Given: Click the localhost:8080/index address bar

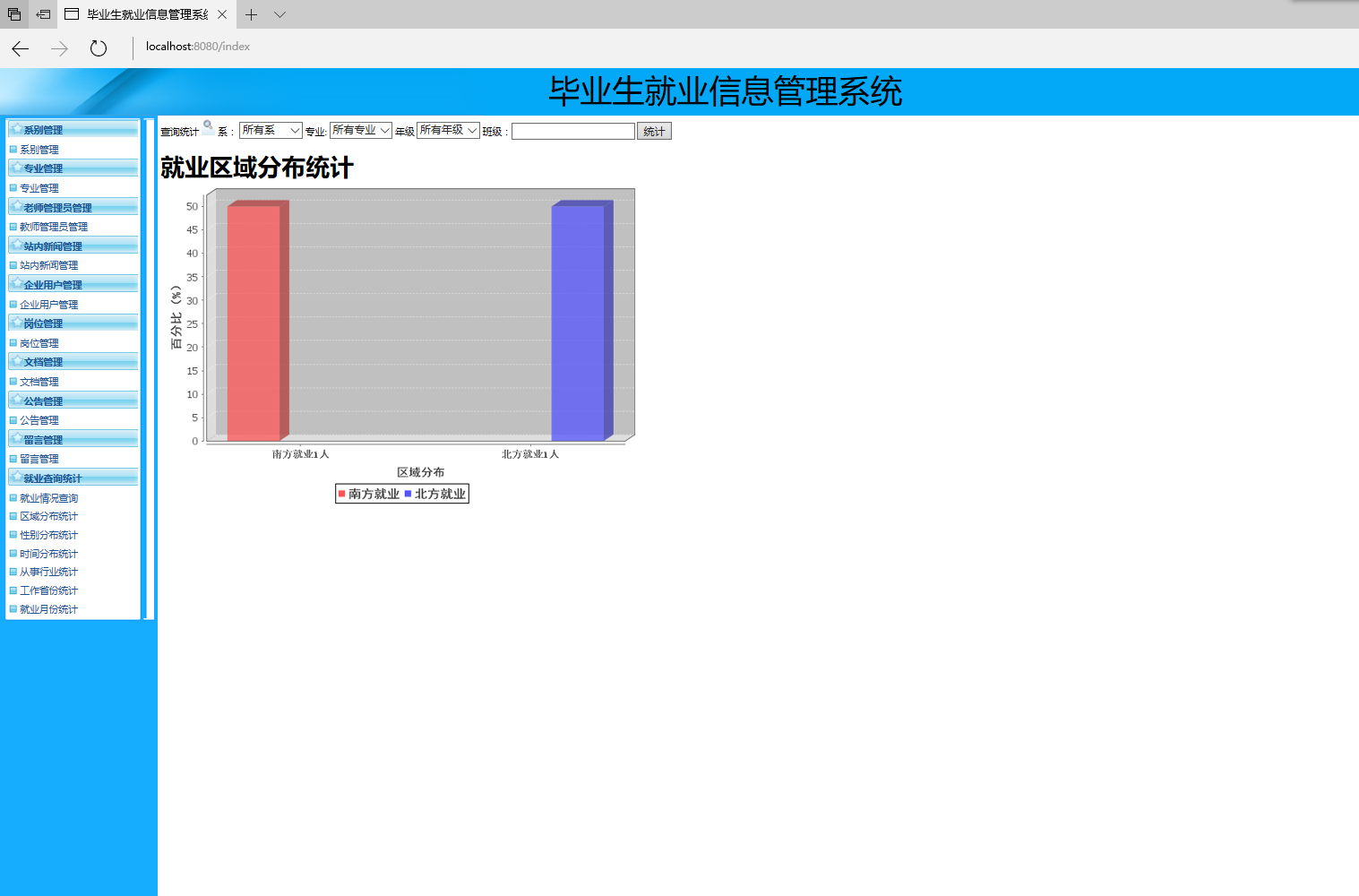Looking at the screenshot, I should click(198, 47).
